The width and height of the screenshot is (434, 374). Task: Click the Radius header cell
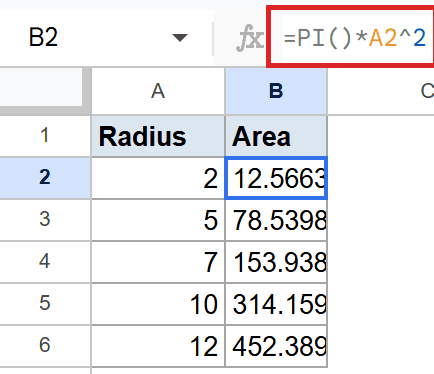click(x=158, y=136)
